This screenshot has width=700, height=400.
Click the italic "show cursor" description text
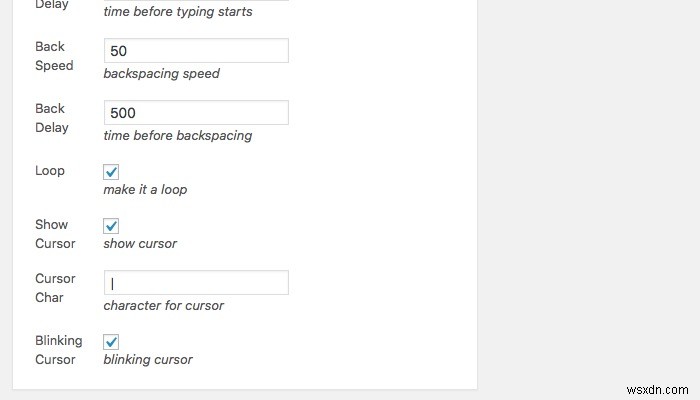(x=140, y=243)
